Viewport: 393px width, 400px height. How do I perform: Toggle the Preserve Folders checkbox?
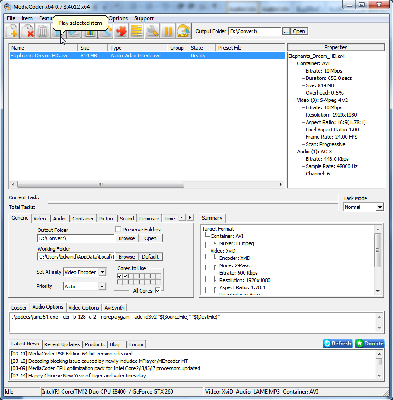pos(118,229)
